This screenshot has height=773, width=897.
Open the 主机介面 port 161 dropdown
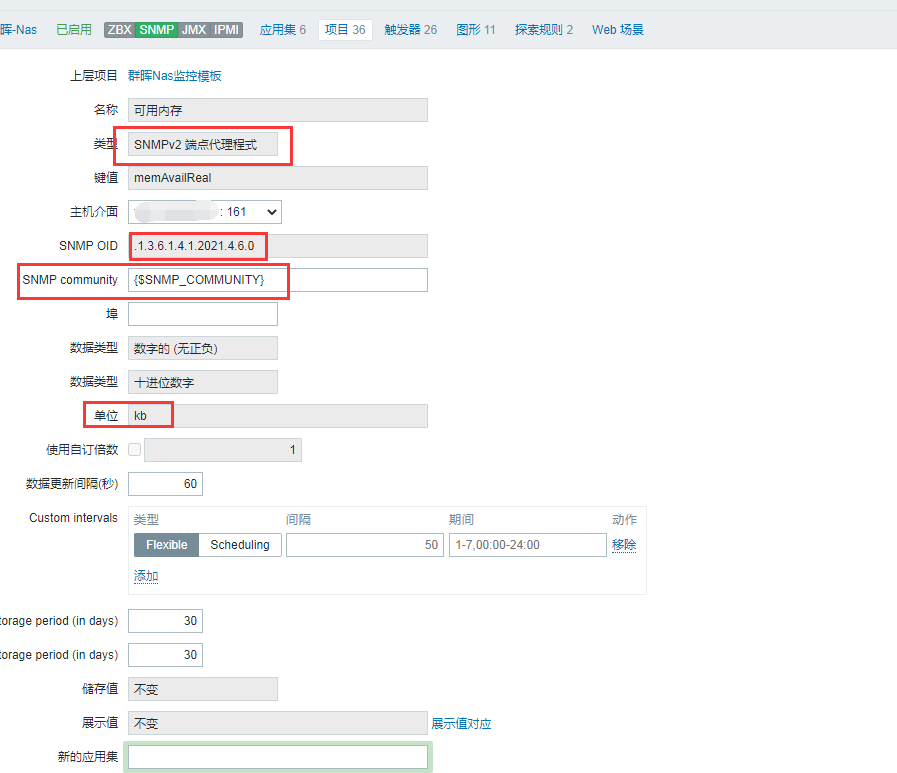point(205,212)
